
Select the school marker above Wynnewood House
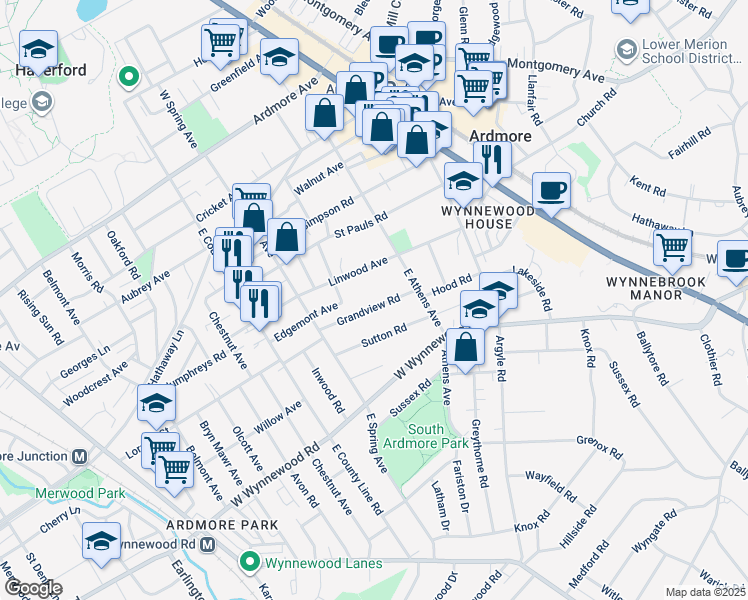(463, 181)
